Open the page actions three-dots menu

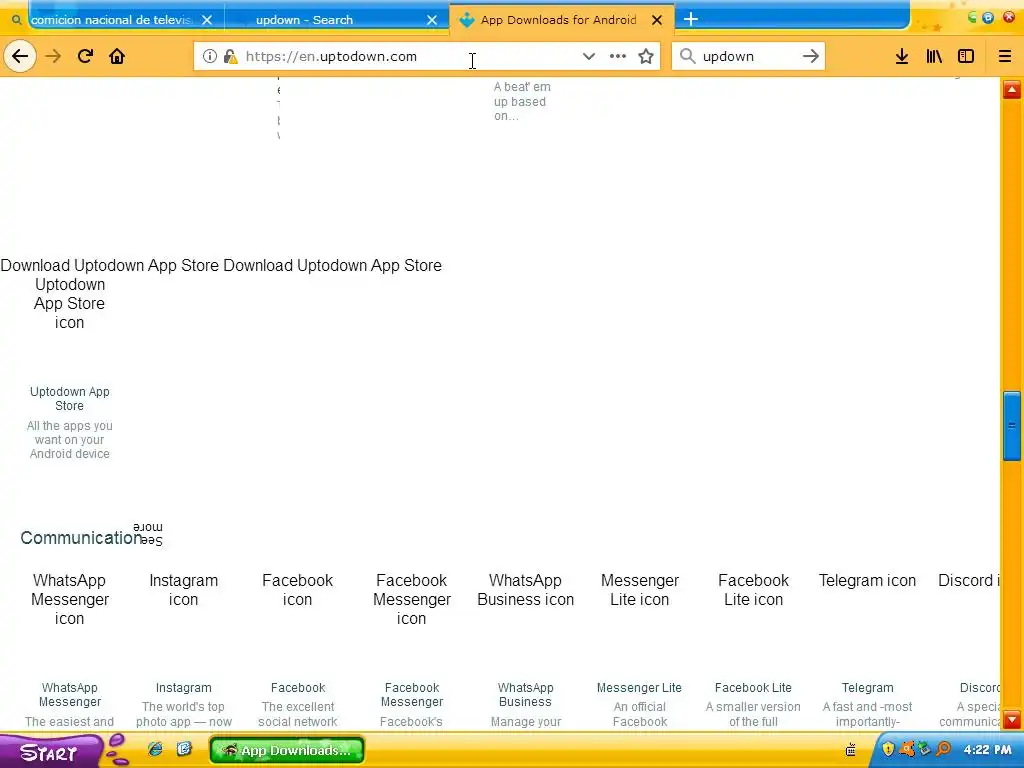point(618,56)
